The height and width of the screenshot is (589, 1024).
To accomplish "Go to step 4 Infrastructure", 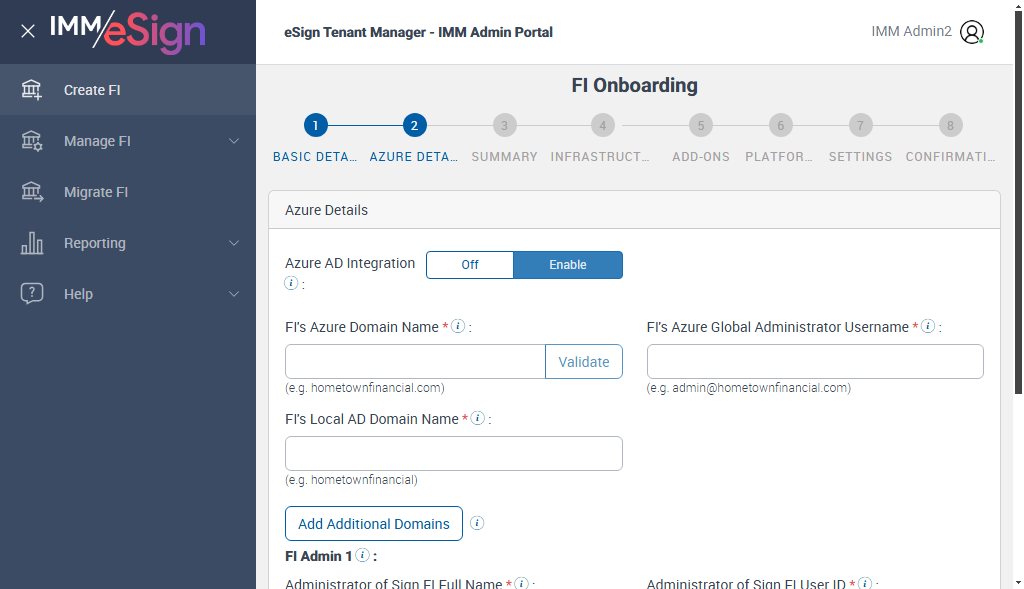I will pyautogui.click(x=602, y=125).
